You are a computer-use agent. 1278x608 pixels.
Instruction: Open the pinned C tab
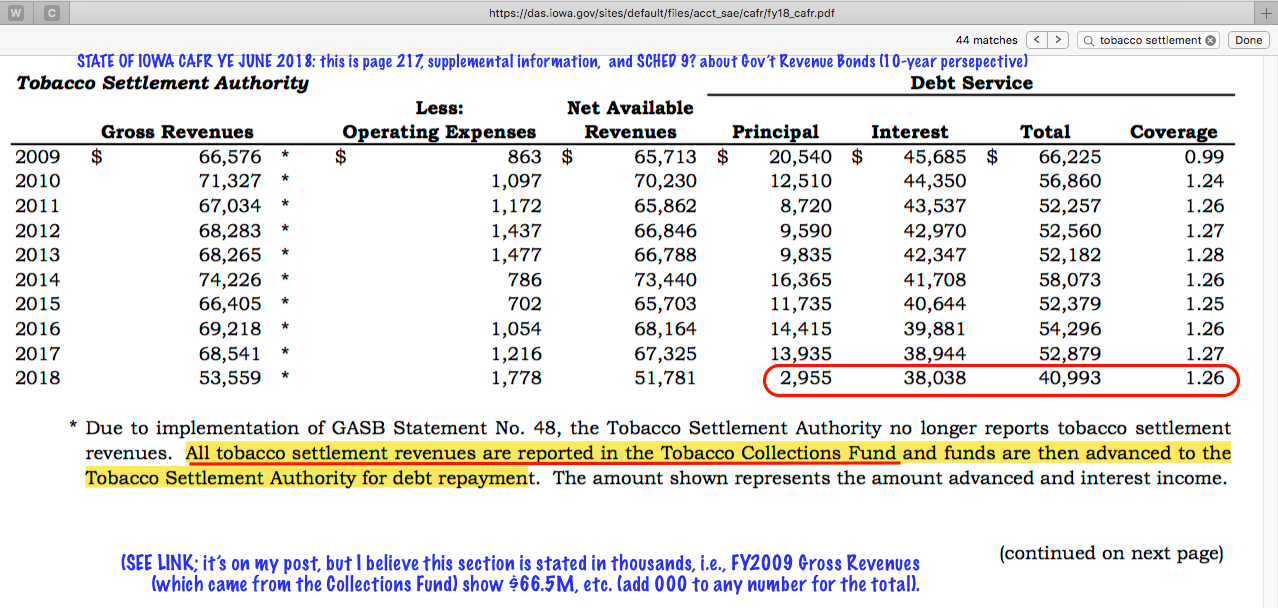pos(52,13)
